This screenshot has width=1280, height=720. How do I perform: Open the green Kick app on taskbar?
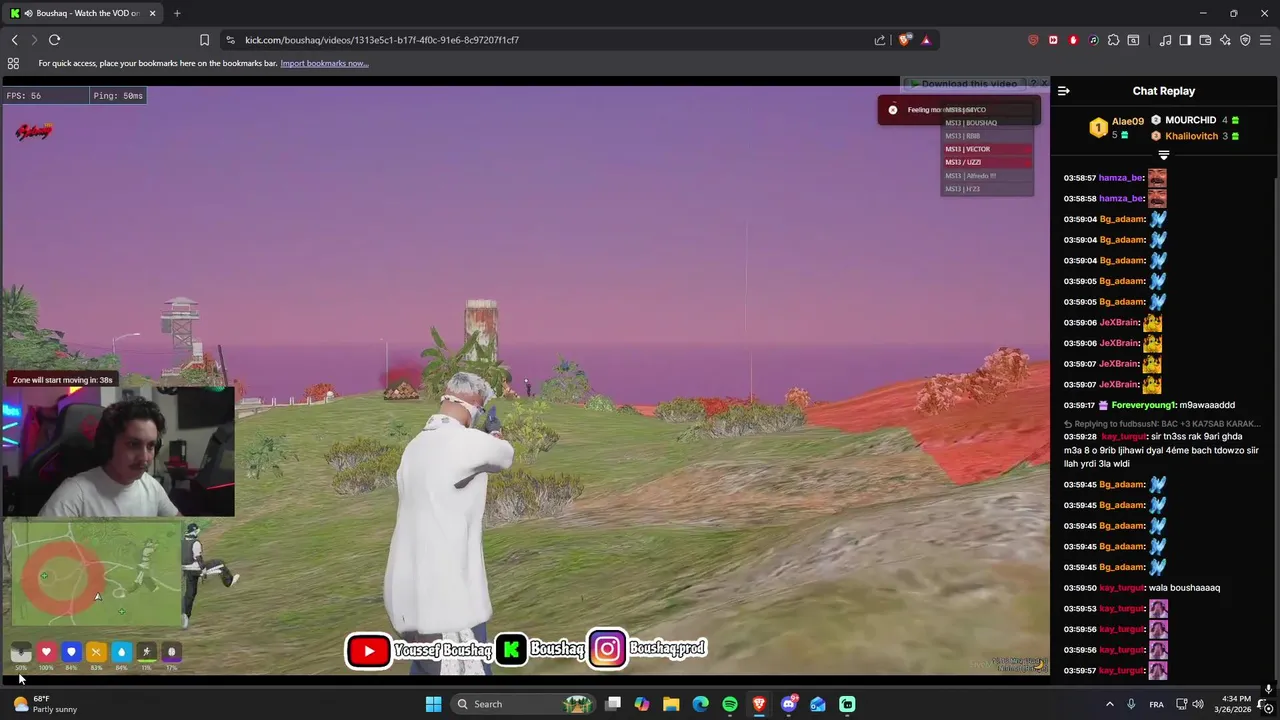point(847,704)
